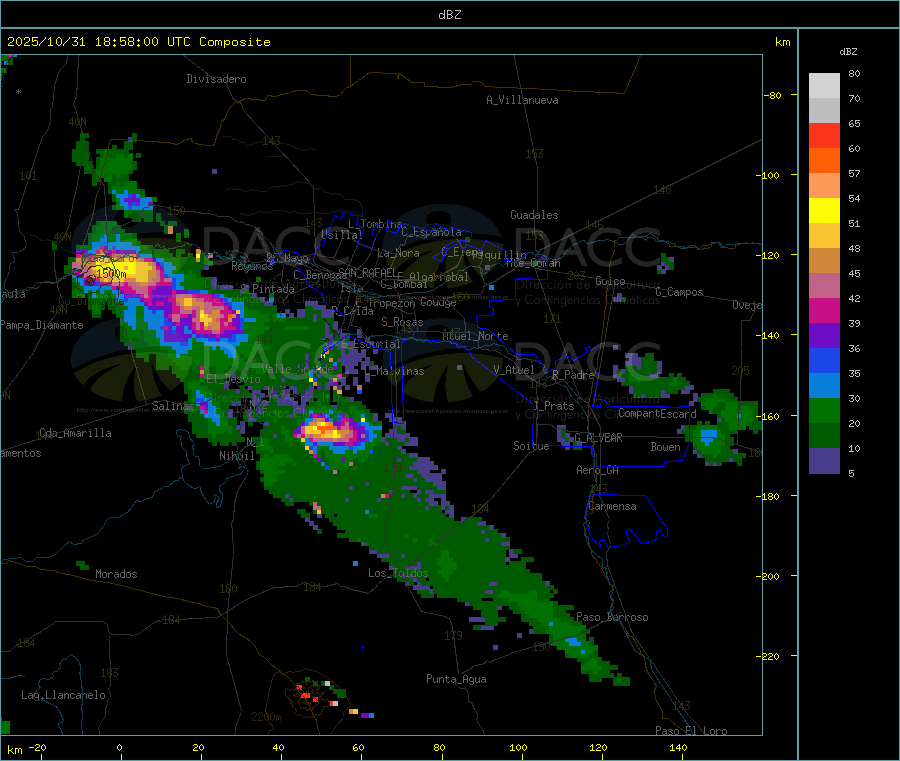Click the Pampa_Diamante label
The height and width of the screenshot is (761, 900).
tap(42, 325)
